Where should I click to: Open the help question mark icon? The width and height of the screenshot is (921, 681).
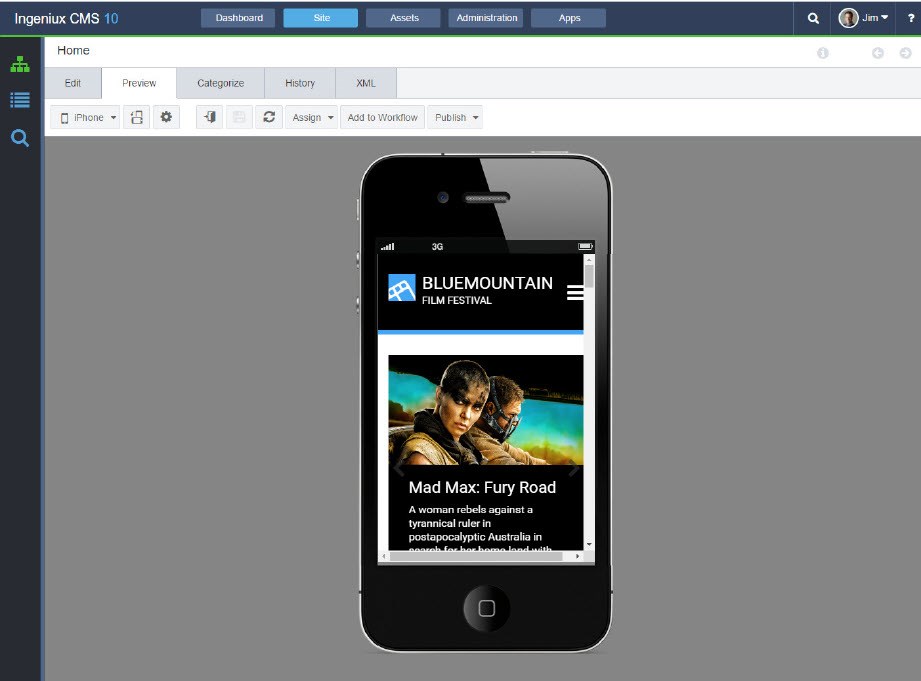(x=910, y=18)
